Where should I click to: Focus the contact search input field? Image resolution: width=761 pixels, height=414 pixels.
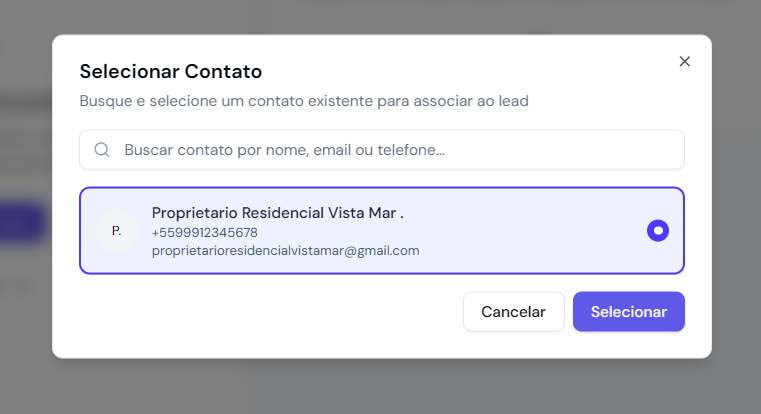coord(400,150)
